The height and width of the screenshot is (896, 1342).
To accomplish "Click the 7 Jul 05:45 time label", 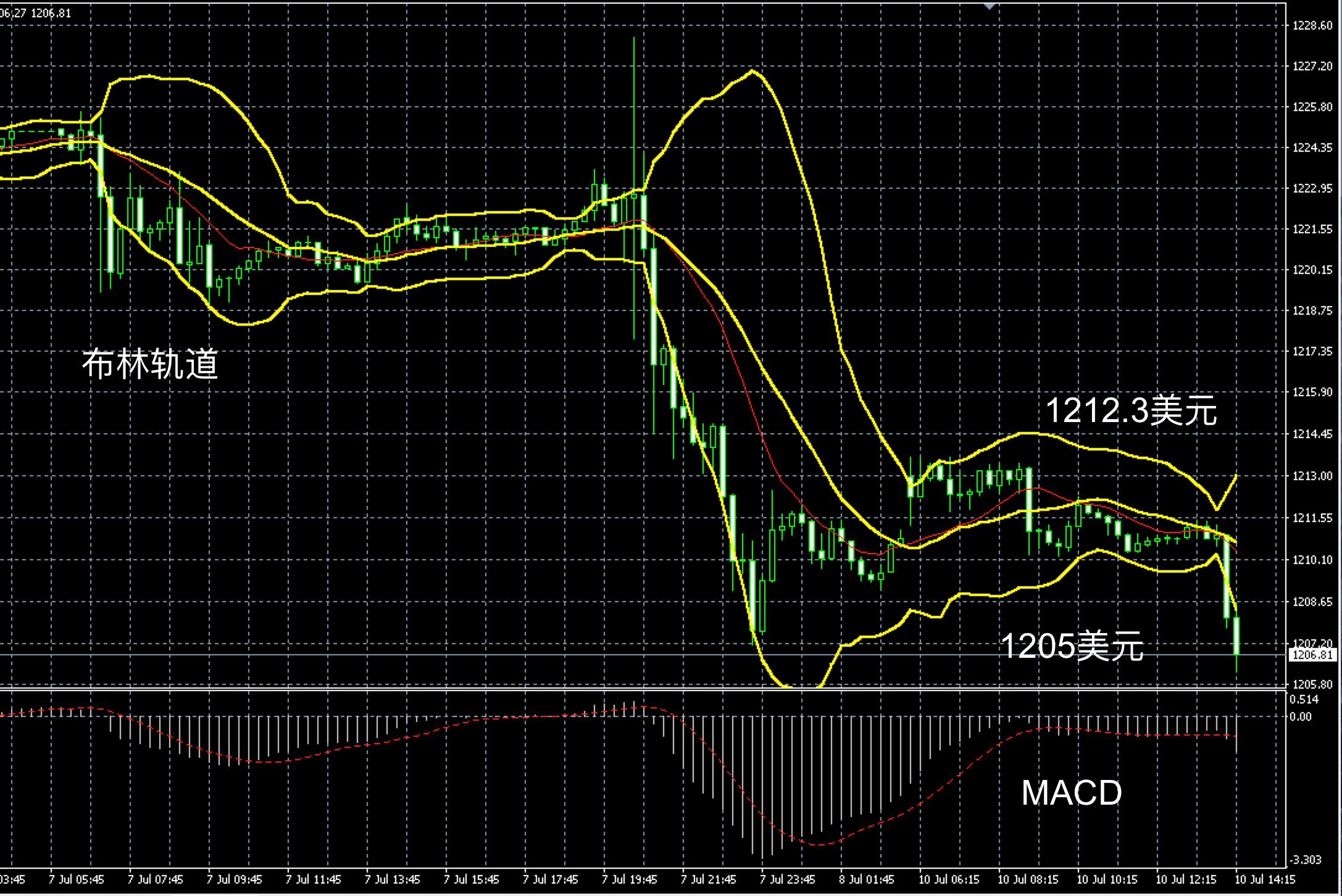I will tap(77, 879).
